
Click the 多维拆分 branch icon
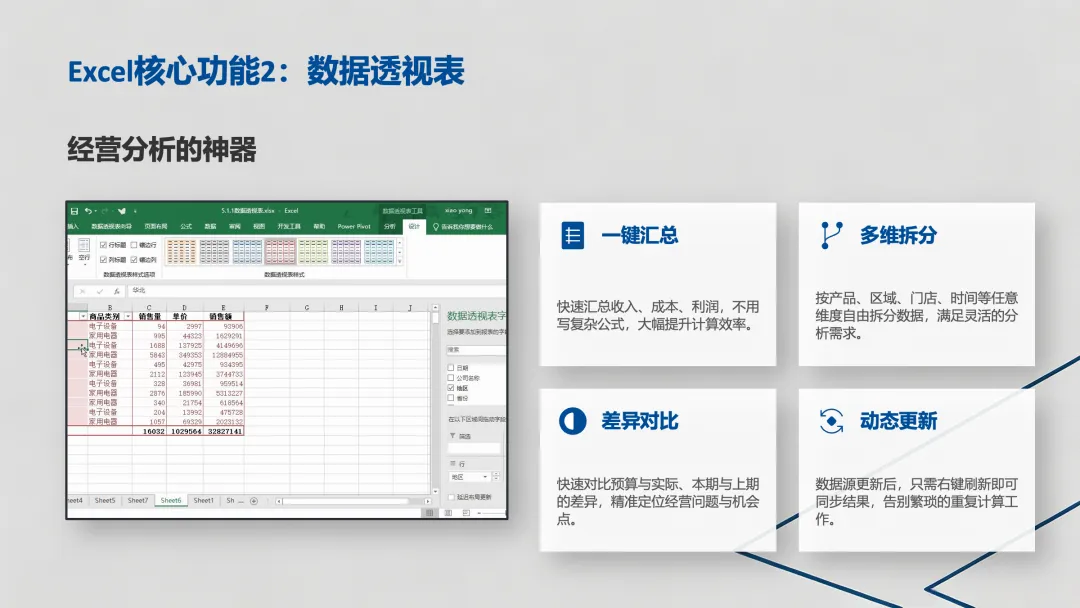(831, 235)
